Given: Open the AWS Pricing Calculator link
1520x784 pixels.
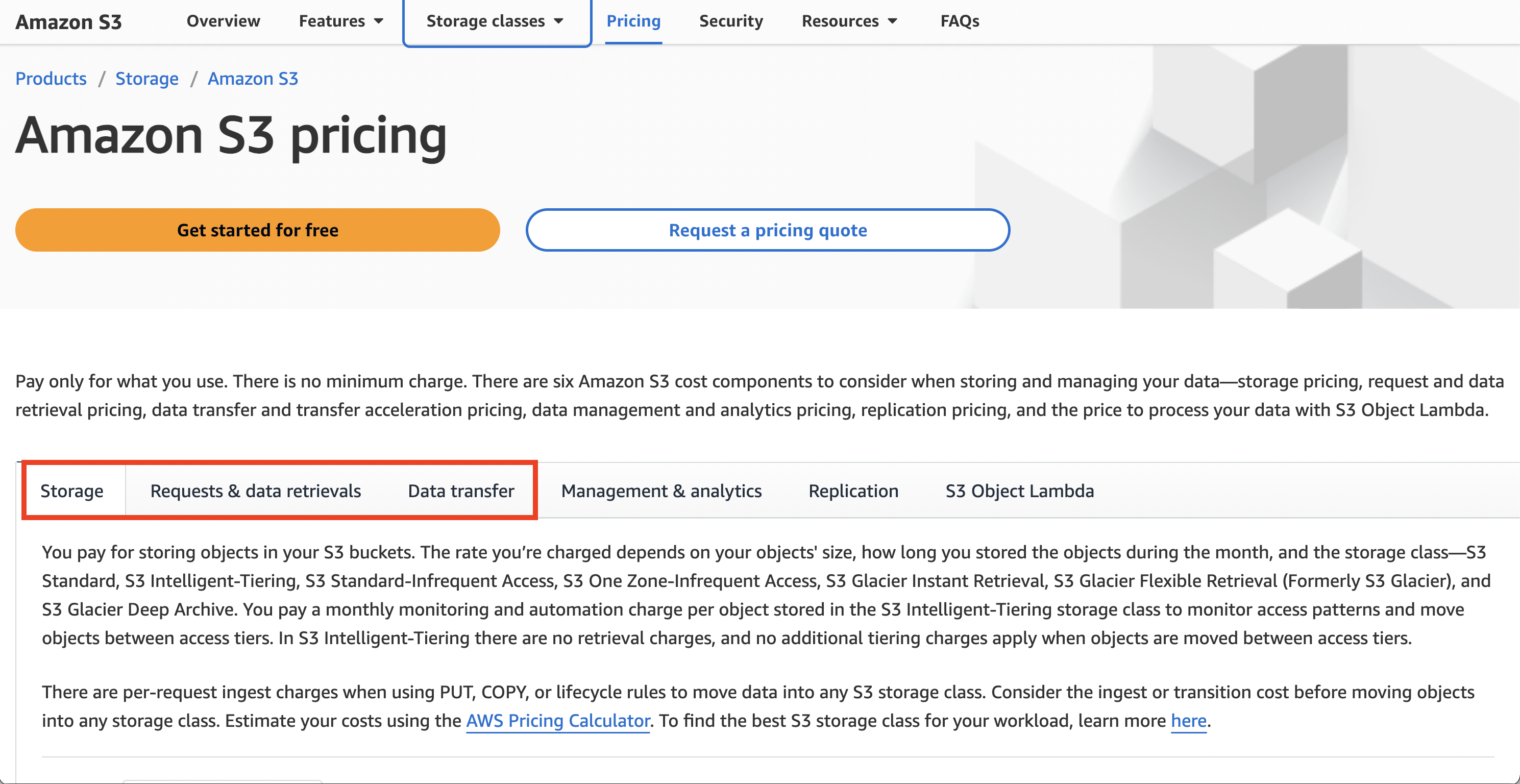Looking at the screenshot, I should pyautogui.click(x=557, y=720).
